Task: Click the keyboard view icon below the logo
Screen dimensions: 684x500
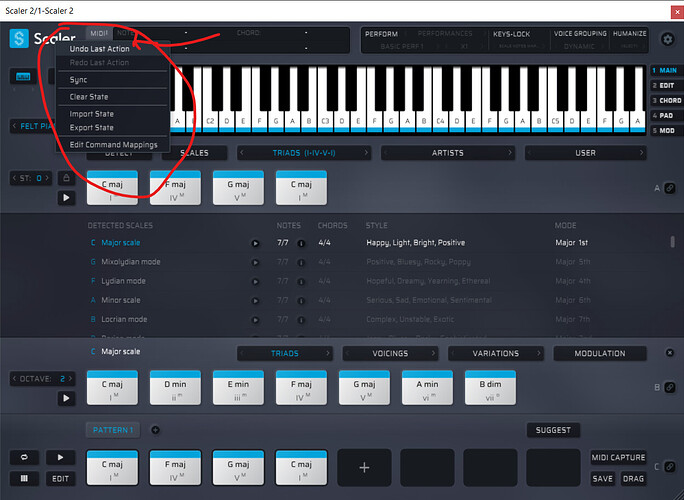Action: [23, 77]
